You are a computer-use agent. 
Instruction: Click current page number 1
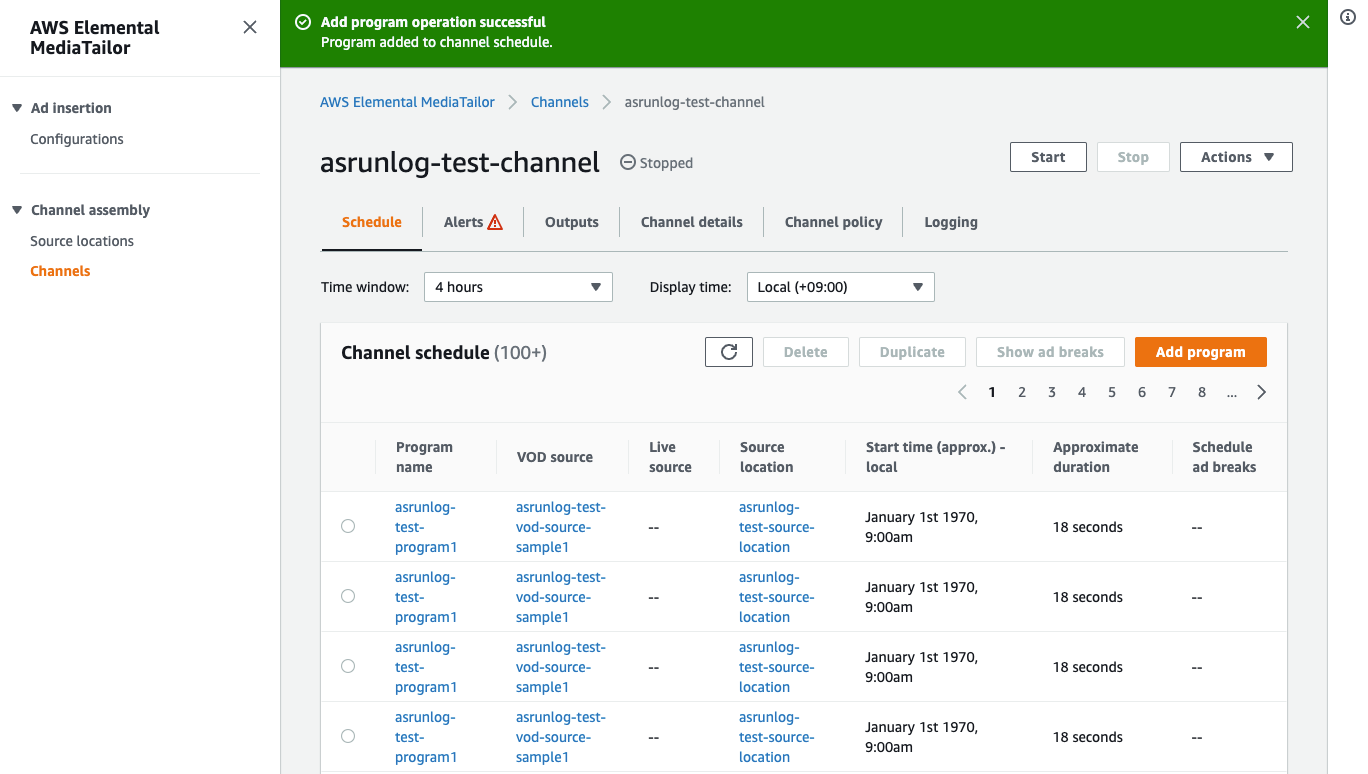tap(992, 392)
